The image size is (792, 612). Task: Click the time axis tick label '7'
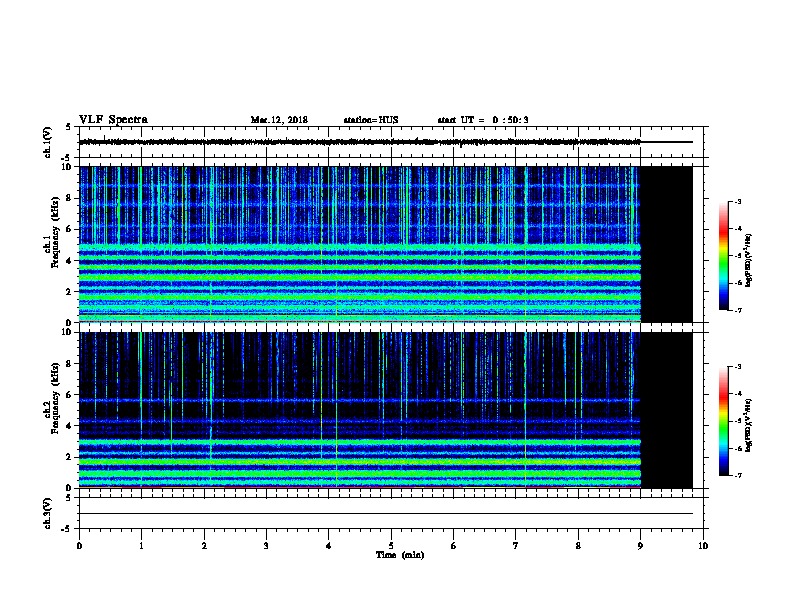tap(516, 546)
